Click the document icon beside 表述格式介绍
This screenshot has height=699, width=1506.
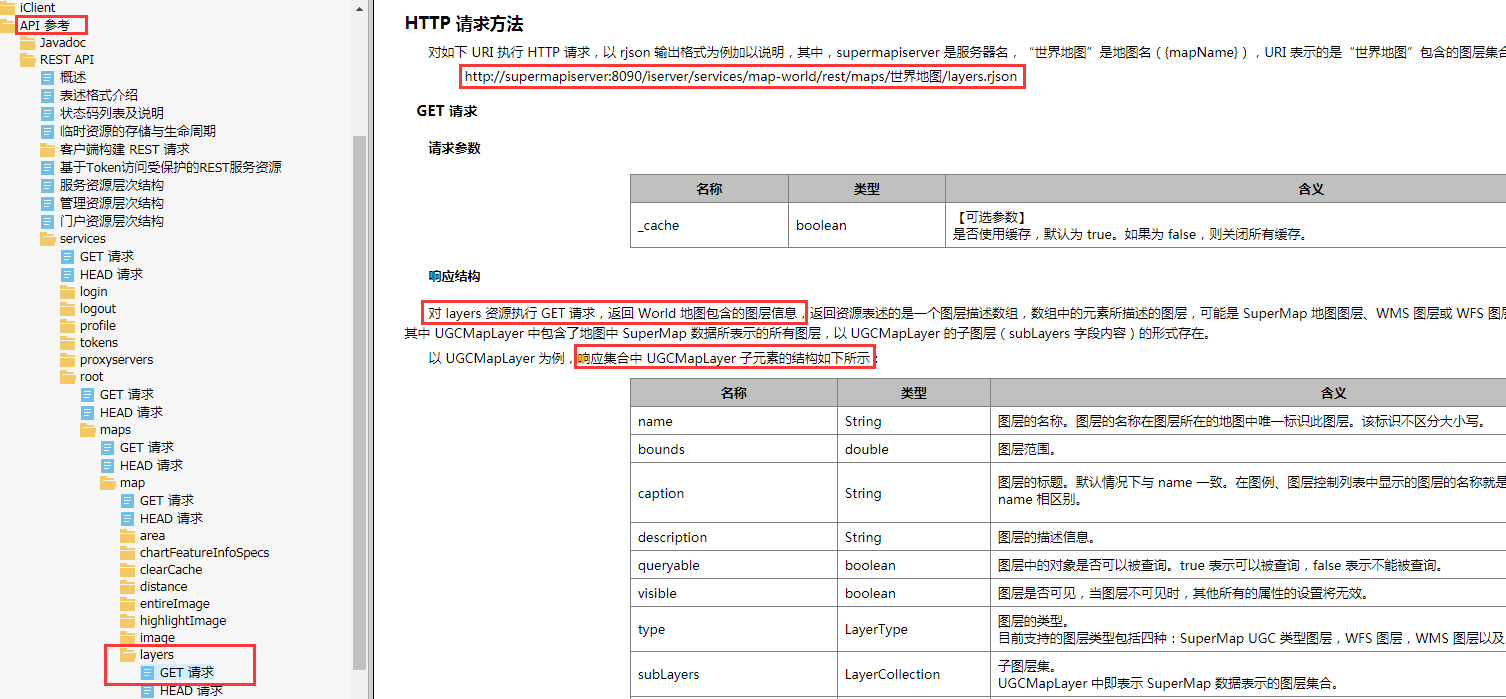point(47,96)
